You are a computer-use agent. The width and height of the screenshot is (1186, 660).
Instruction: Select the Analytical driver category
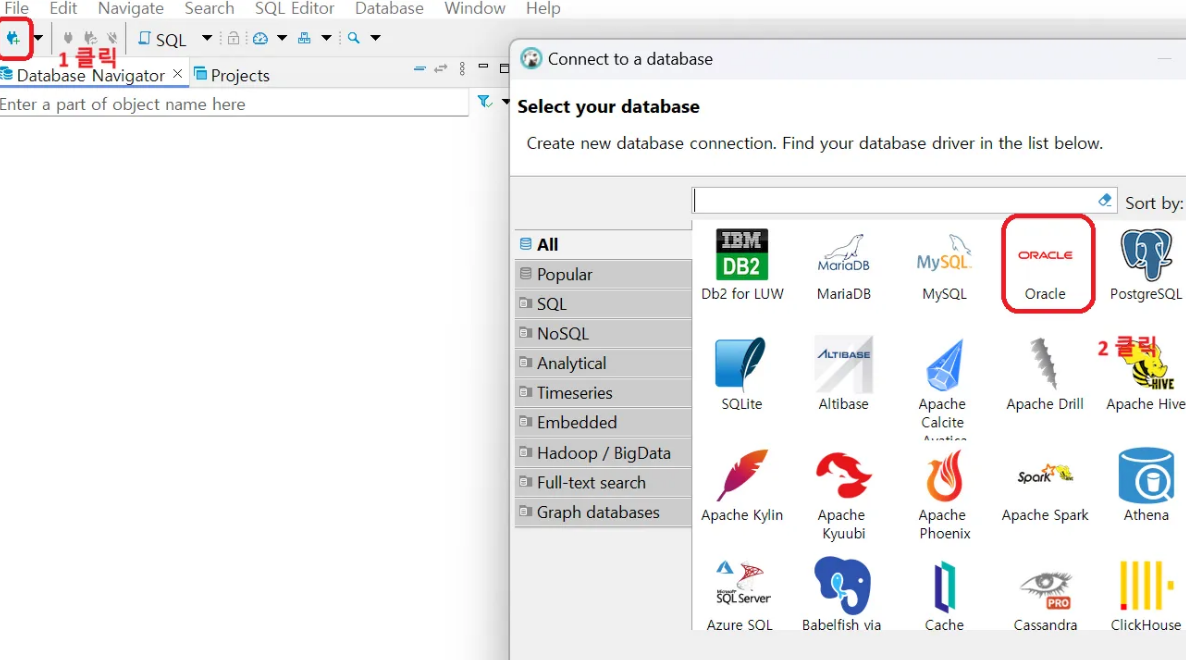603,363
